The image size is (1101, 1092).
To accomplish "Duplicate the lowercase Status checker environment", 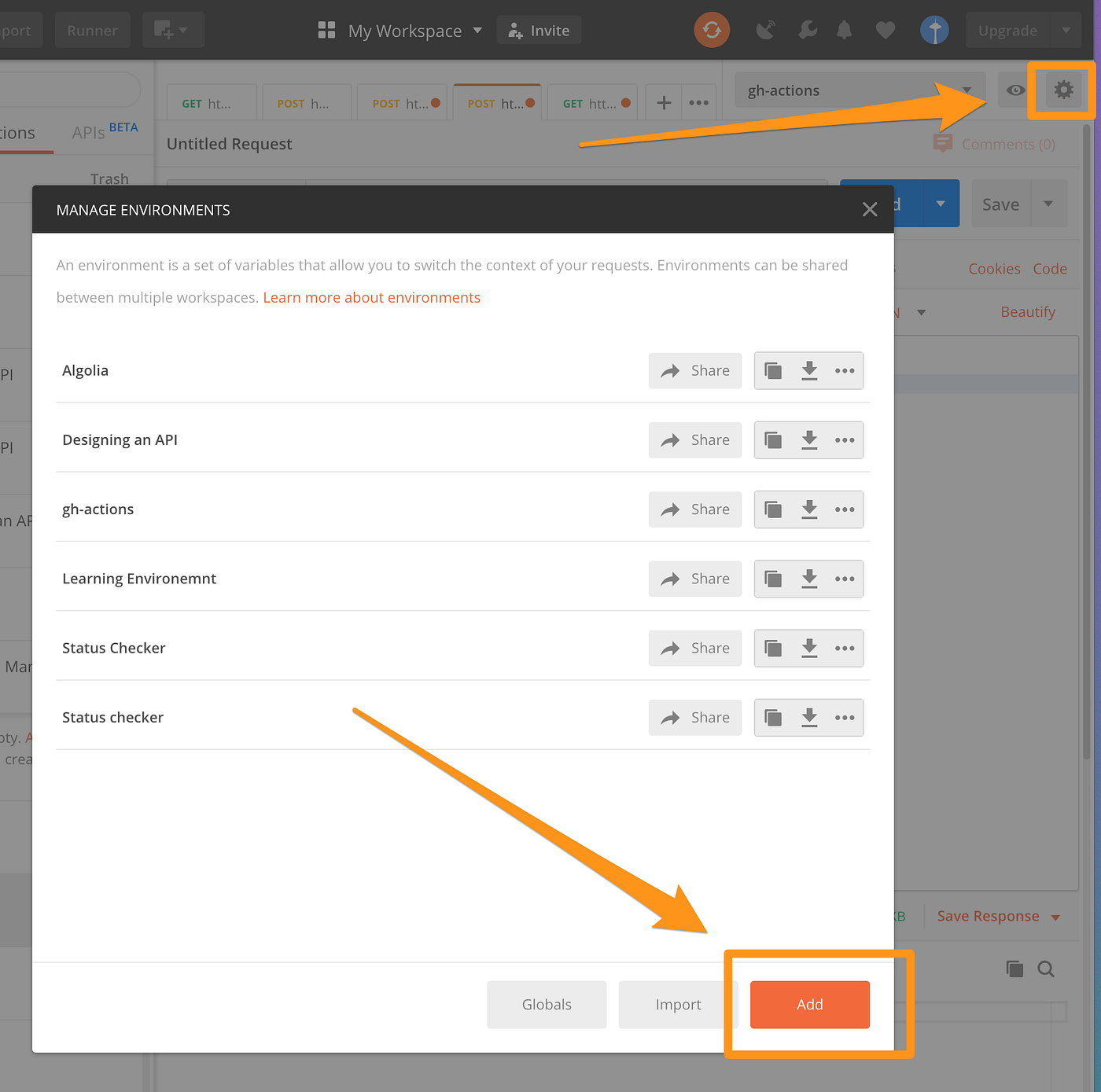I will (x=773, y=718).
